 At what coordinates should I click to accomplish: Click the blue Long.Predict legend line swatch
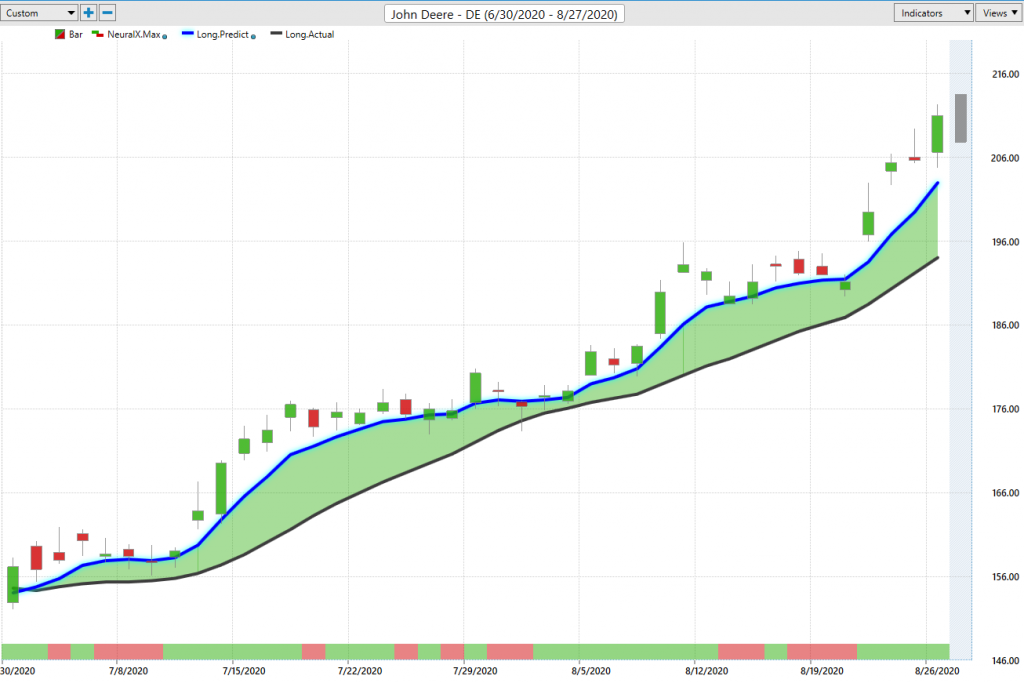(187, 33)
